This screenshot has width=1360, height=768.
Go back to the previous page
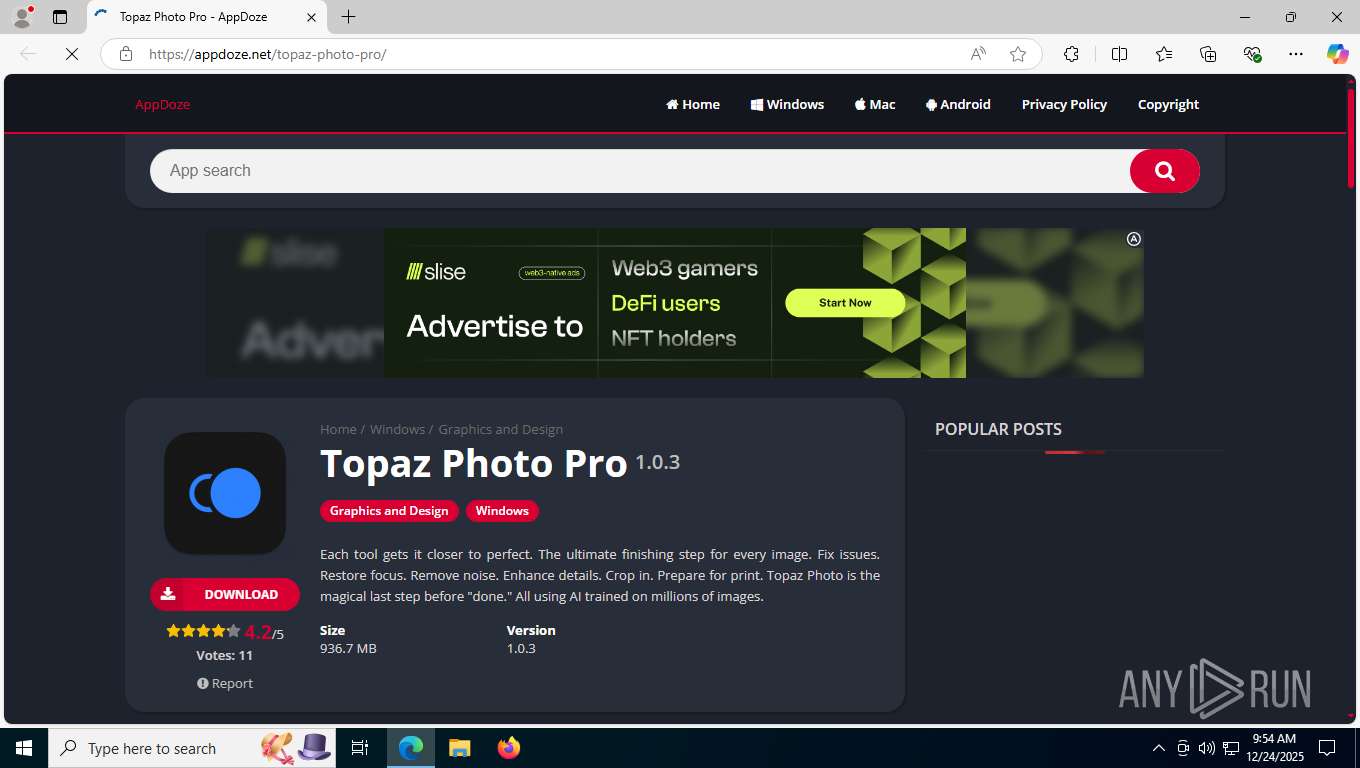(x=28, y=54)
